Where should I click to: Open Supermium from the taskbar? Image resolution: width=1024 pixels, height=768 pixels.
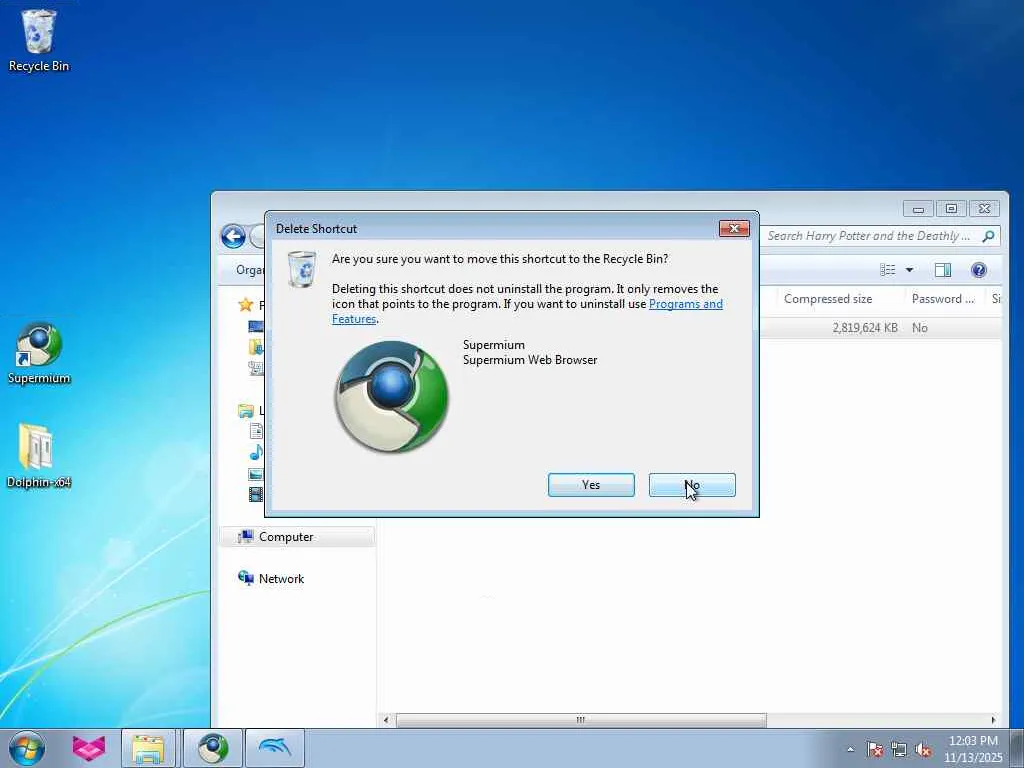[213, 748]
